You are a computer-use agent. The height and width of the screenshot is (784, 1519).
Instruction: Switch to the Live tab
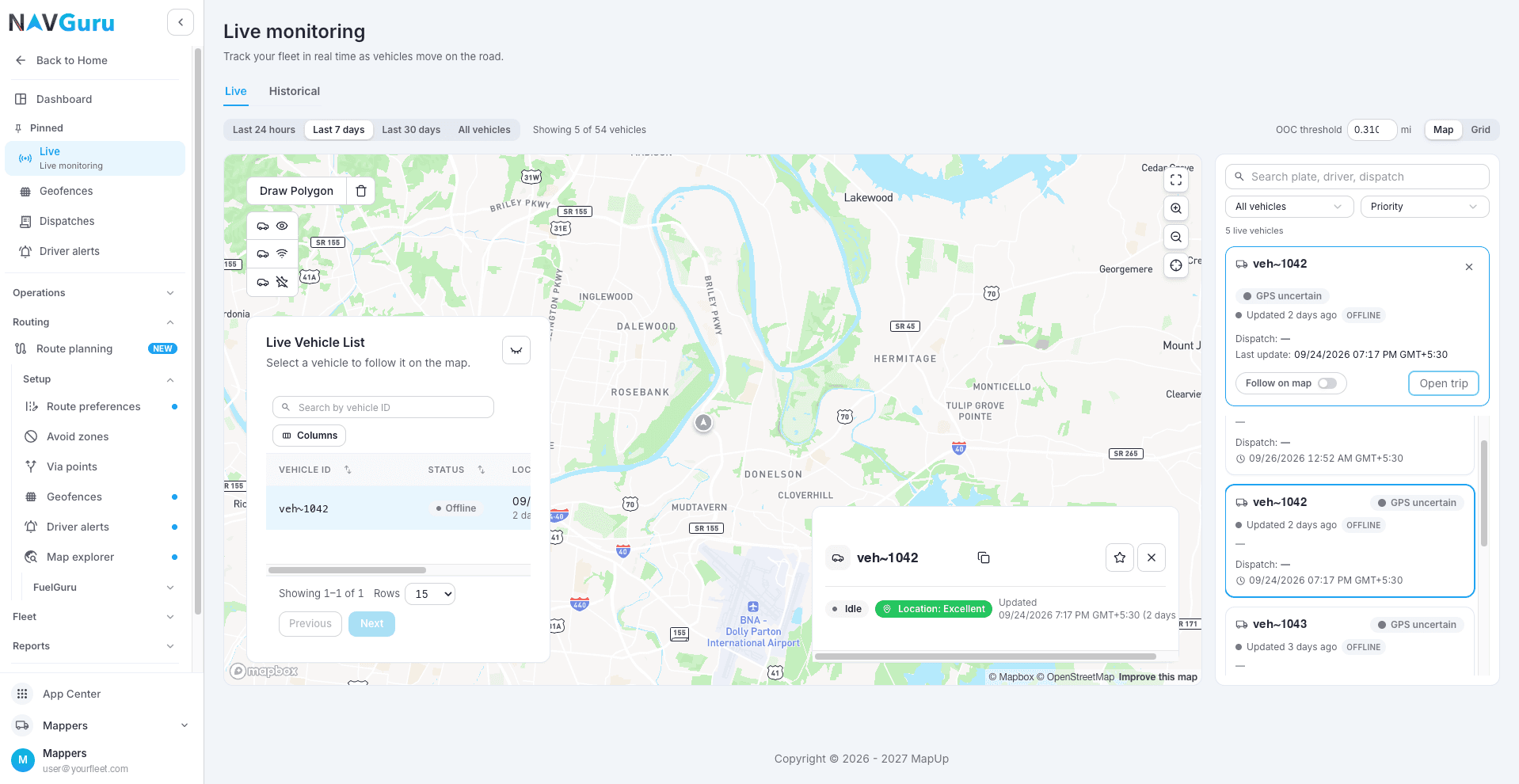[x=236, y=91]
